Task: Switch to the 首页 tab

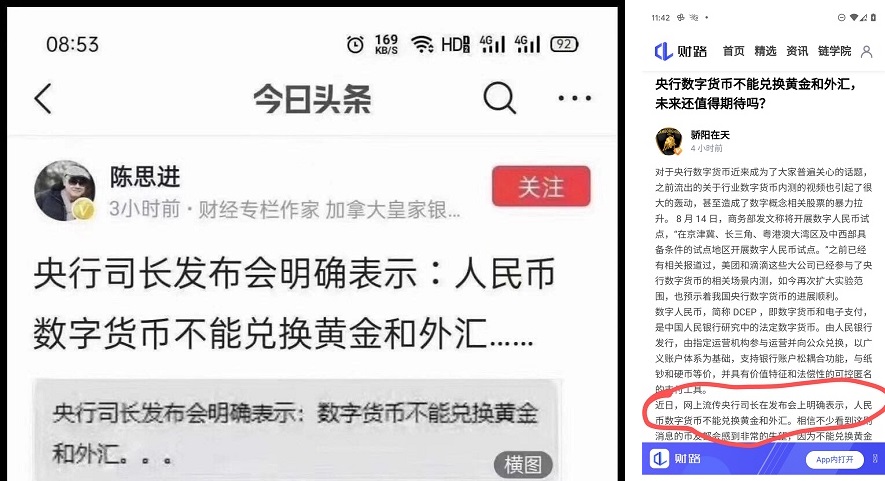Action: tap(733, 51)
